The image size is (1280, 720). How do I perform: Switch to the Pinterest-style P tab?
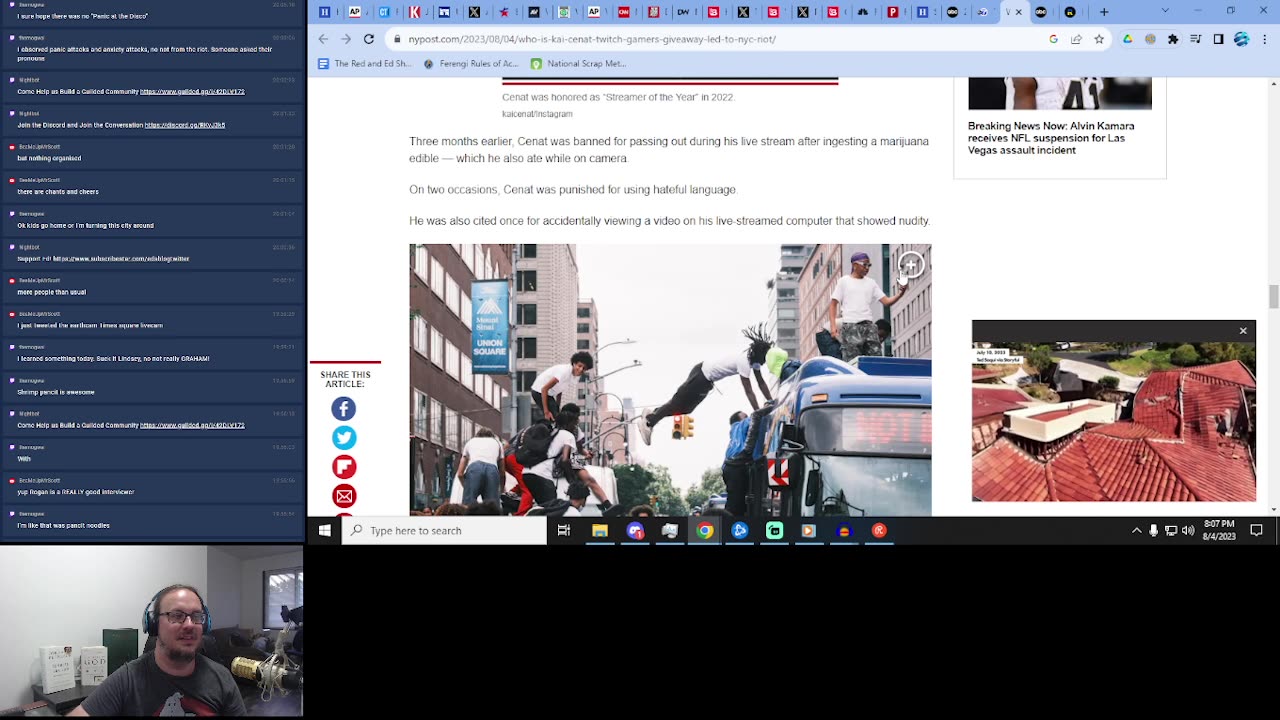[x=893, y=12]
